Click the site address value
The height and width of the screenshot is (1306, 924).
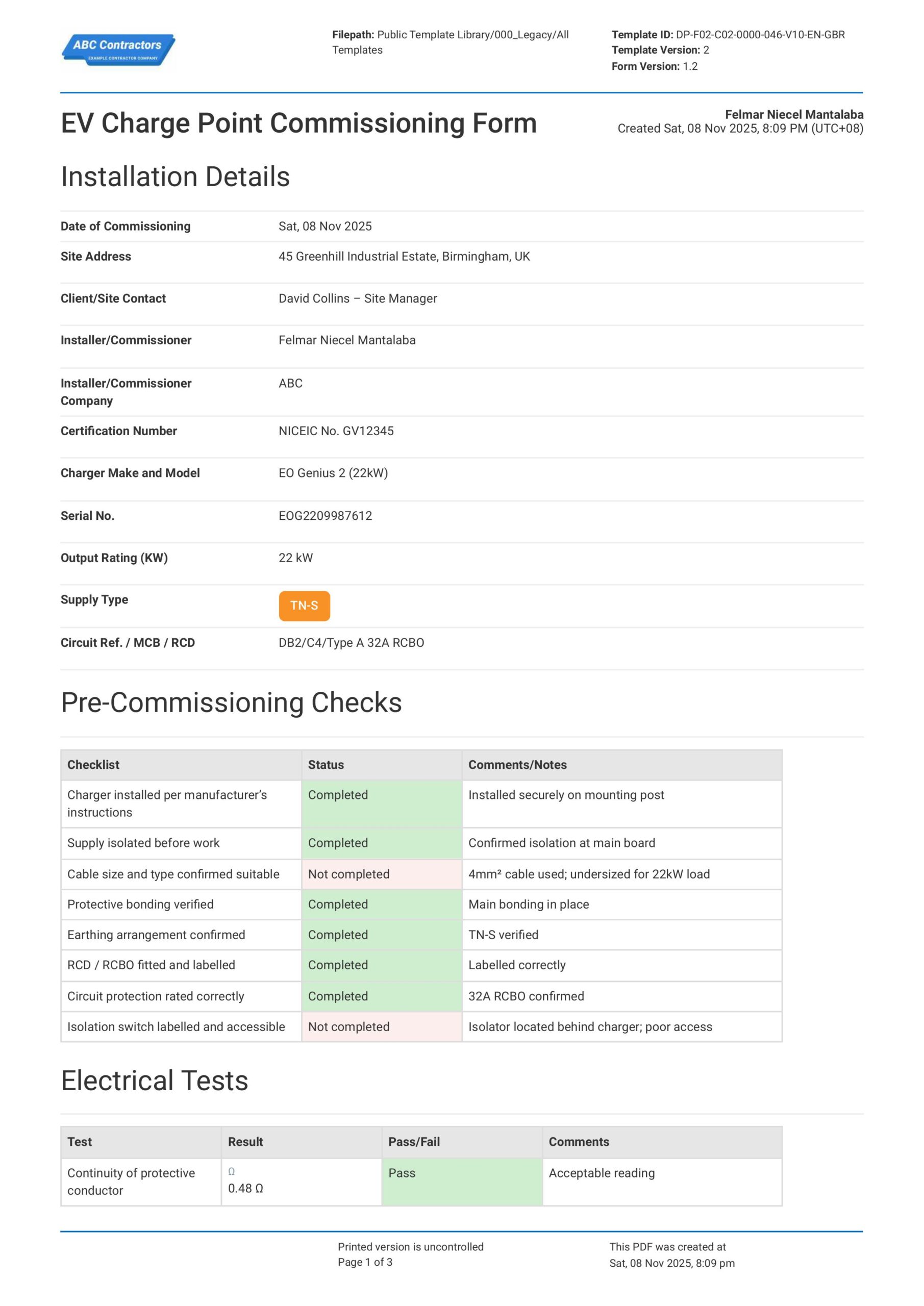404,257
